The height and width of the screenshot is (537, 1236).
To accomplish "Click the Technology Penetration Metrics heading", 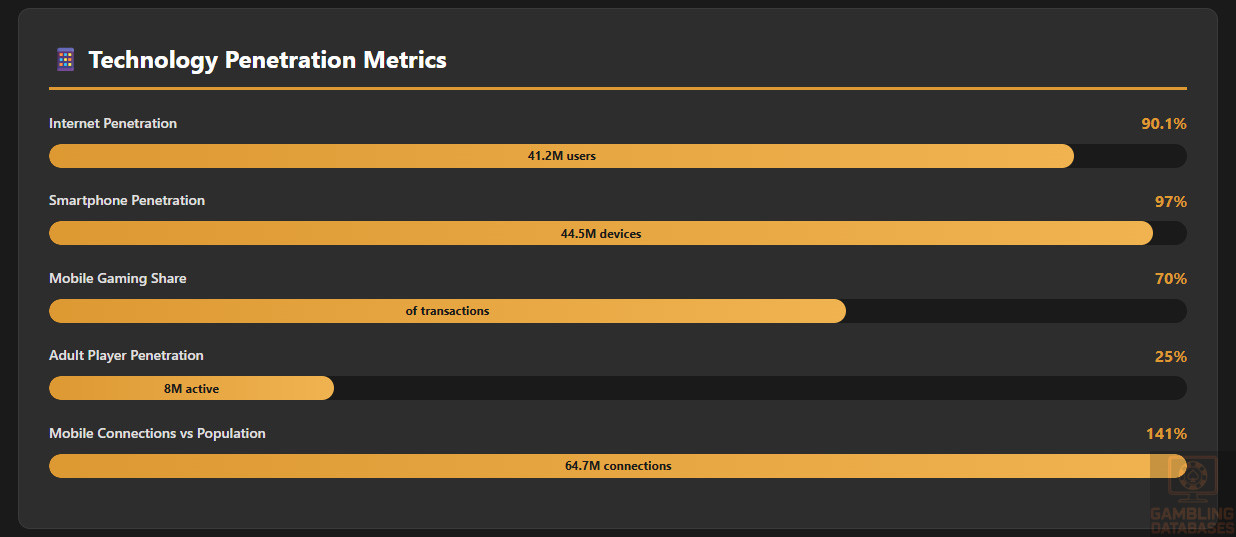I will pyautogui.click(x=267, y=60).
